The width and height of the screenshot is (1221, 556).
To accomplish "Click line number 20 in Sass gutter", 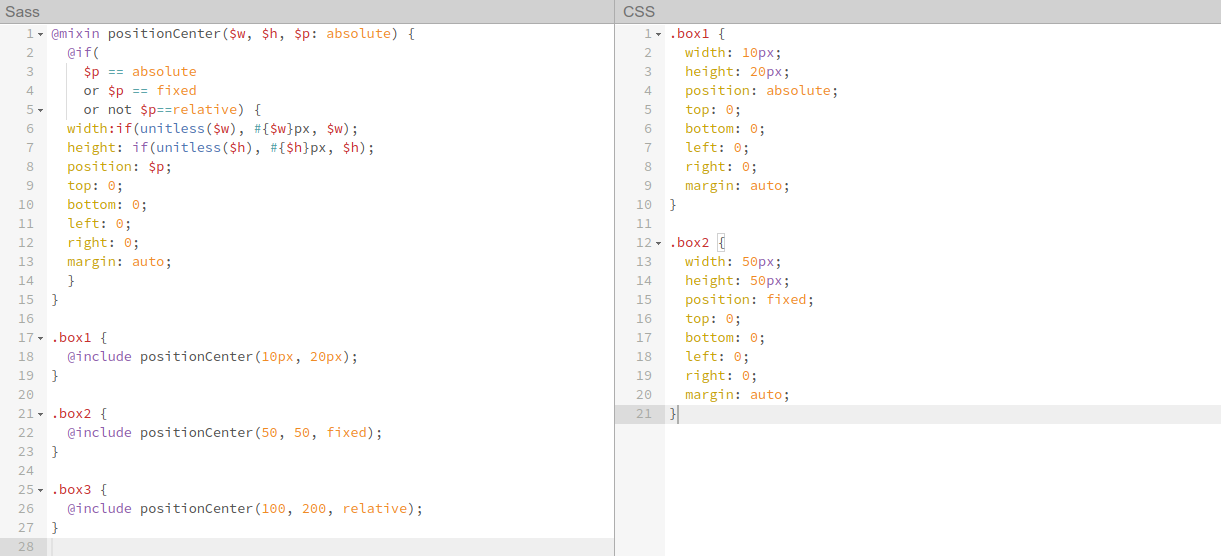I will pyautogui.click(x=26, y=394).
